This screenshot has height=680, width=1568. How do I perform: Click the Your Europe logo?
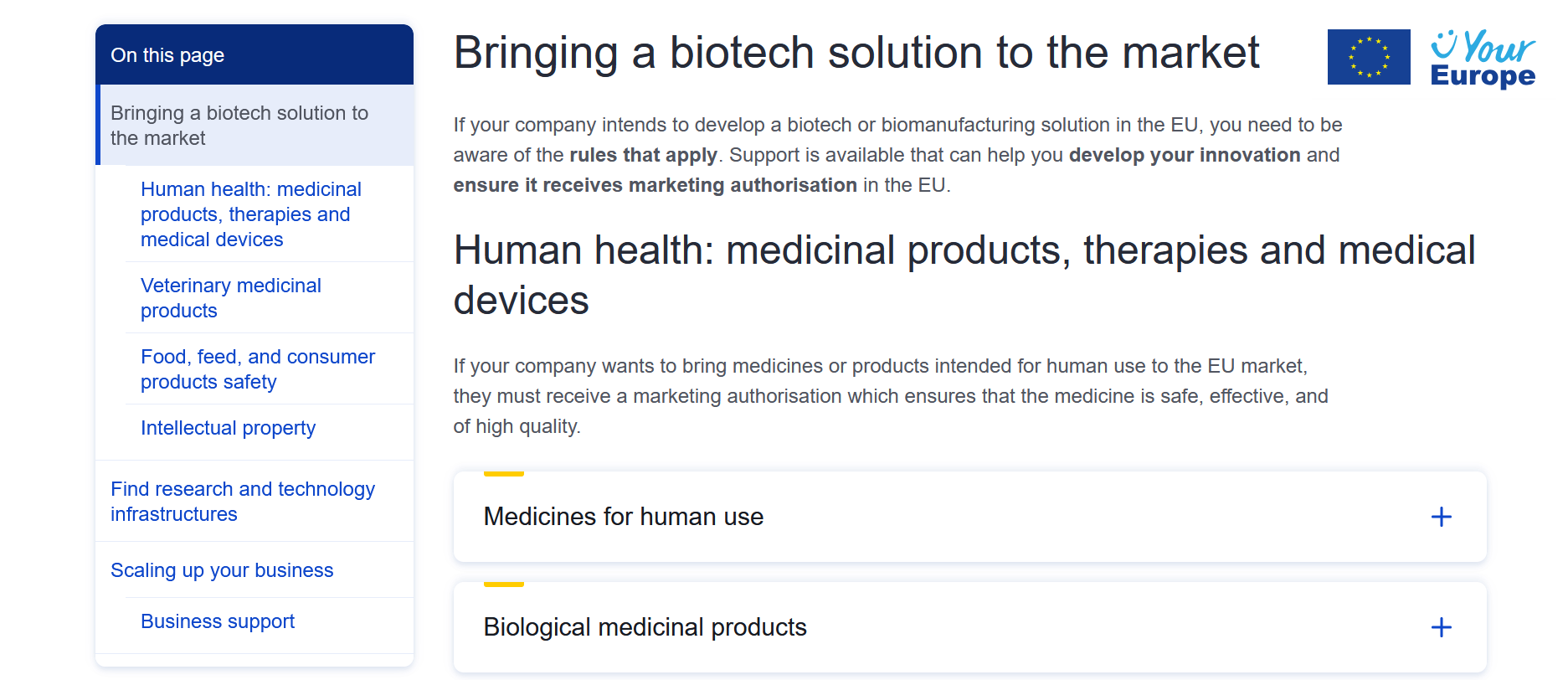(x=1483, y=59)
